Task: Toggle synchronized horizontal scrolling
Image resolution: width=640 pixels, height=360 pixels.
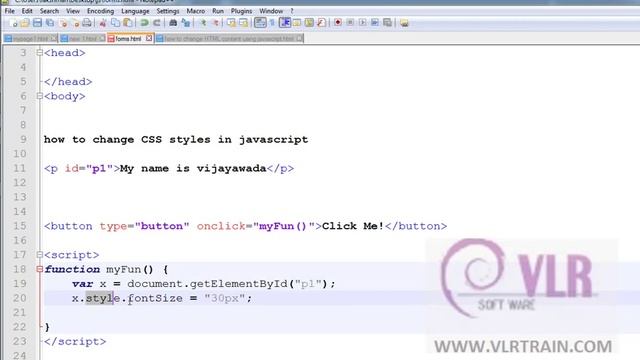Action: pos(244,23)
